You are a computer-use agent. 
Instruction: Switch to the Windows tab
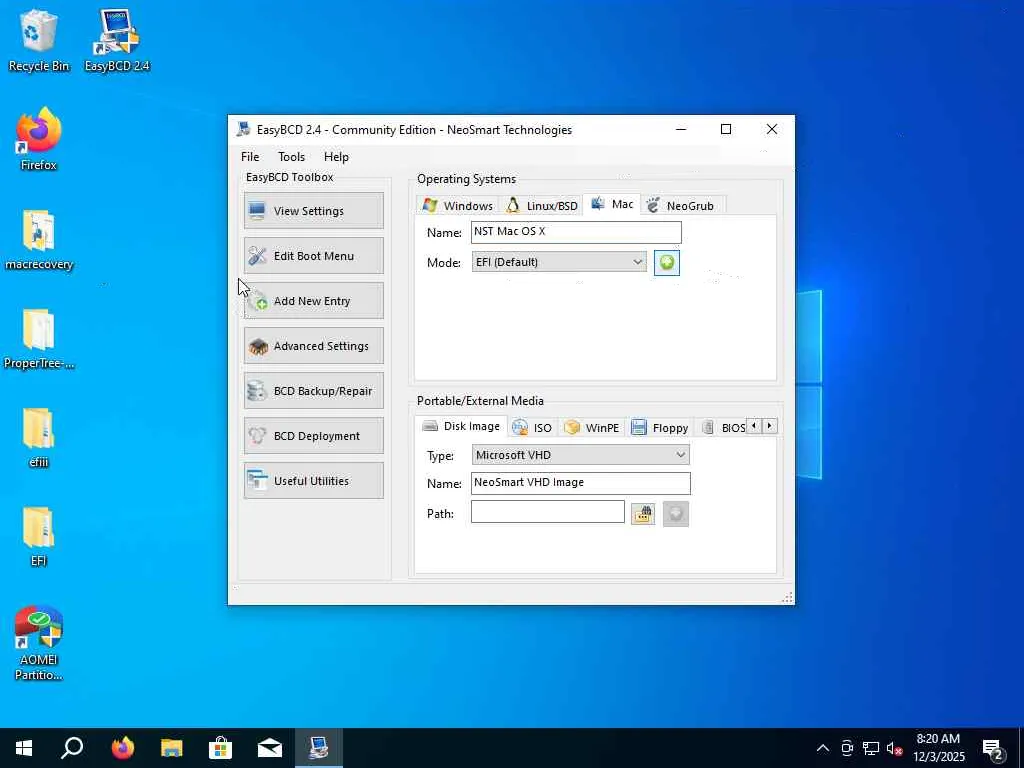(x=457, y=206)
